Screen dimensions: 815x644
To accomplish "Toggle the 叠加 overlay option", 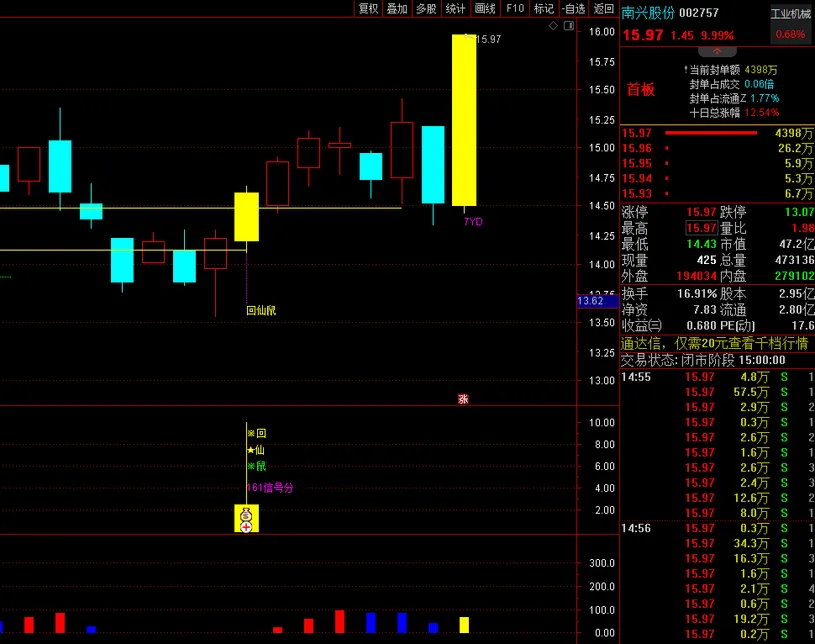I will (397, 8).
